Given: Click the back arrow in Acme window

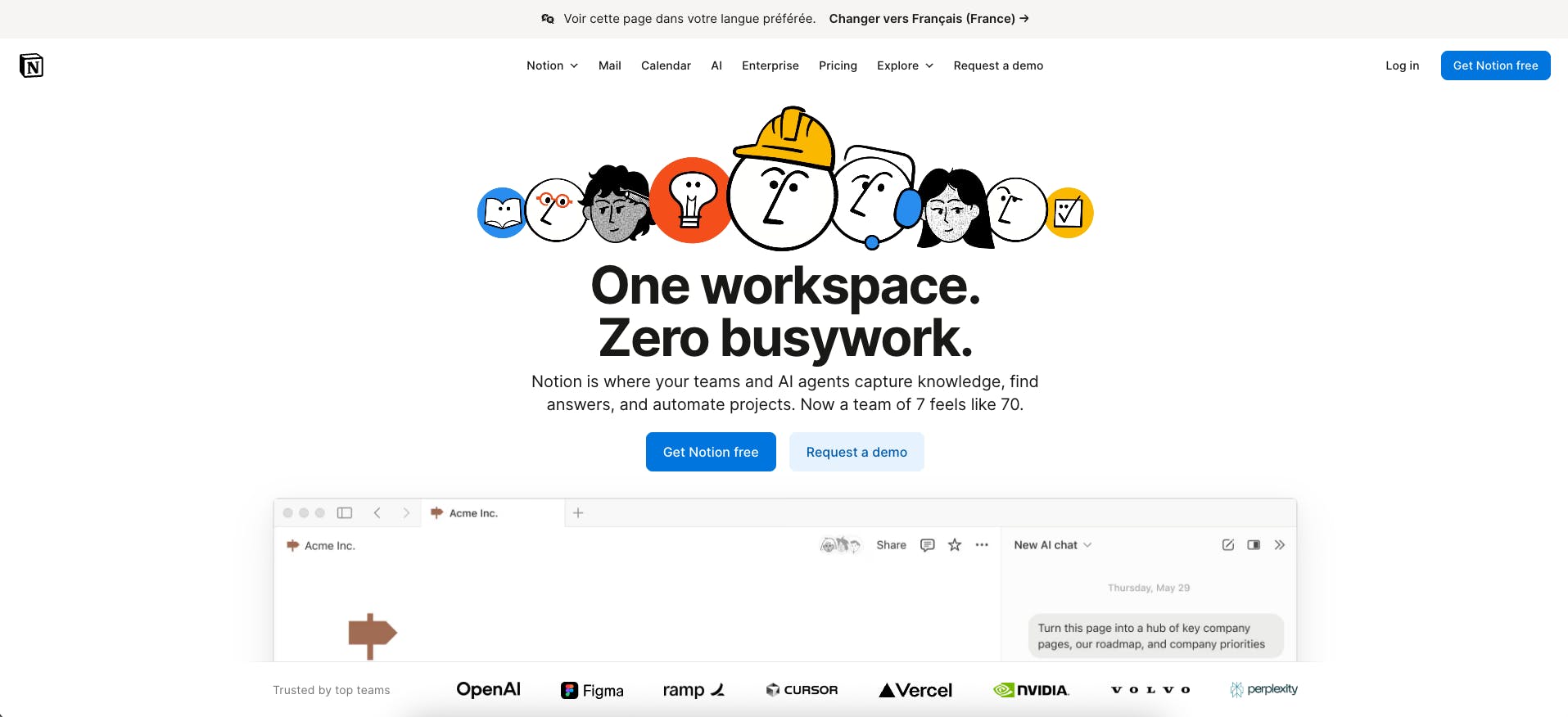Looking at the screenshot, I should coord(377,513).
